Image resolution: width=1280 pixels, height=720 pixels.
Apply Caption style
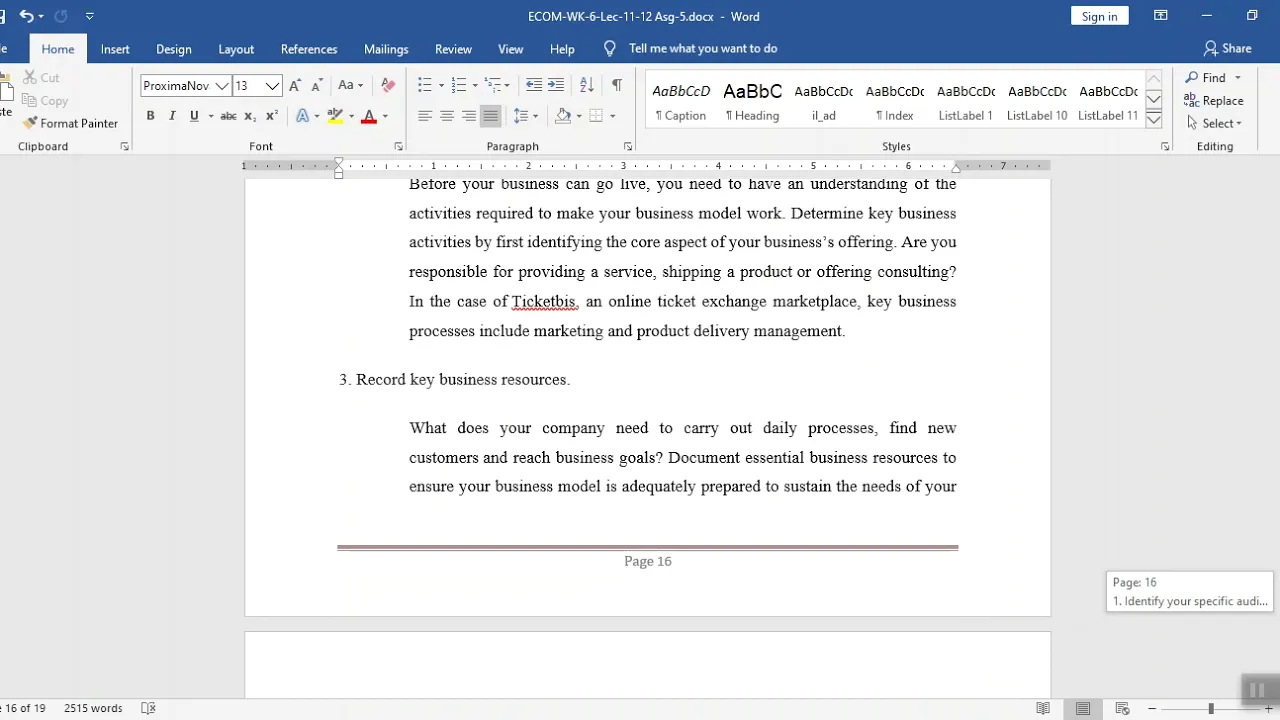click(x=681, y=101)
